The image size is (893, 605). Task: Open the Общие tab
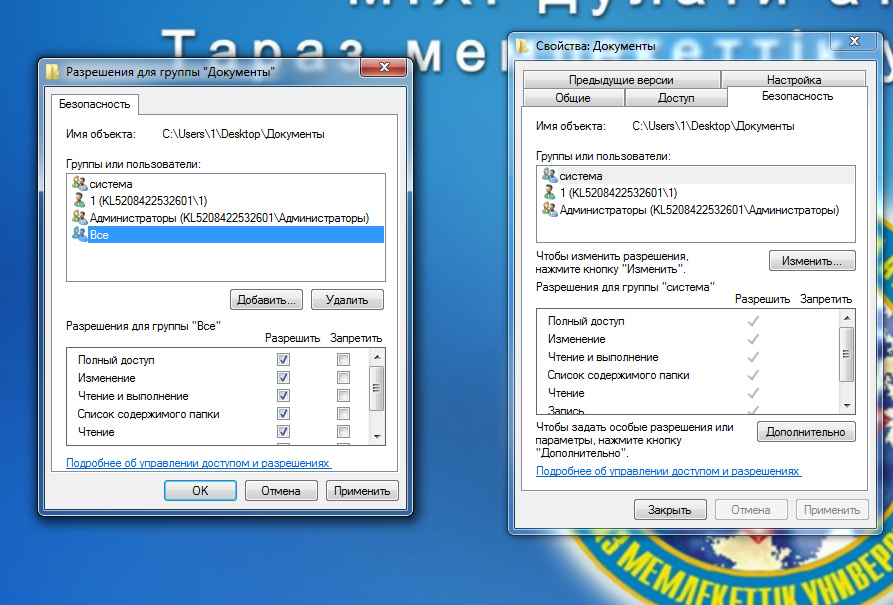[x=573, y=98]
